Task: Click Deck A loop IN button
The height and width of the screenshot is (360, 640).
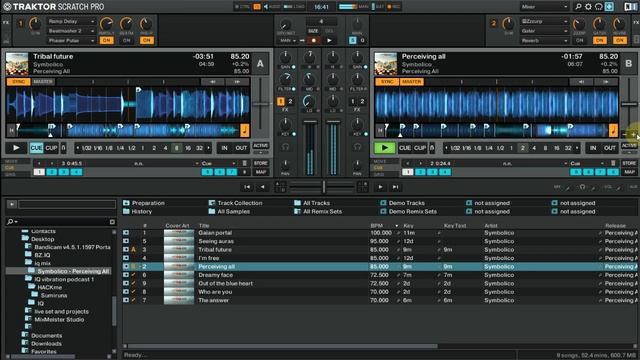Action: pos(224,148)
